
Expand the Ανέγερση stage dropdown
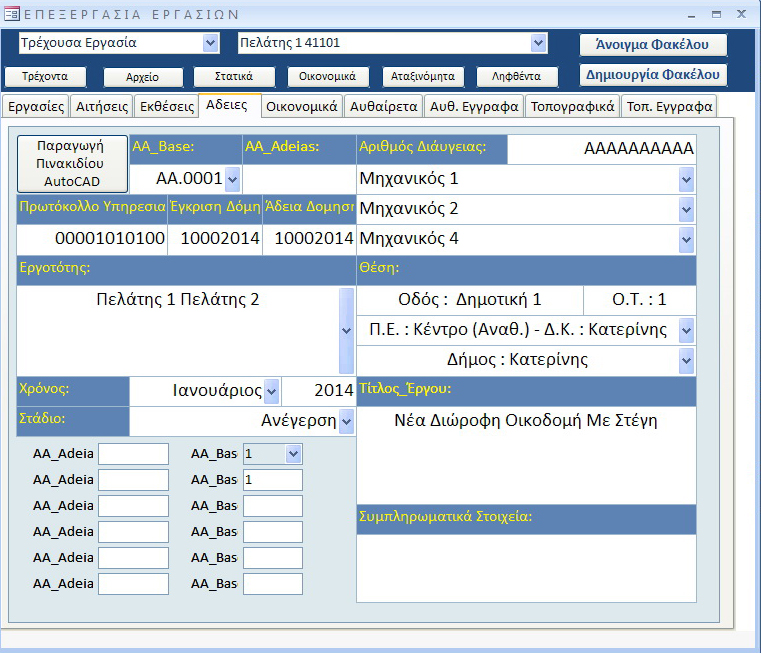point(346,421)
